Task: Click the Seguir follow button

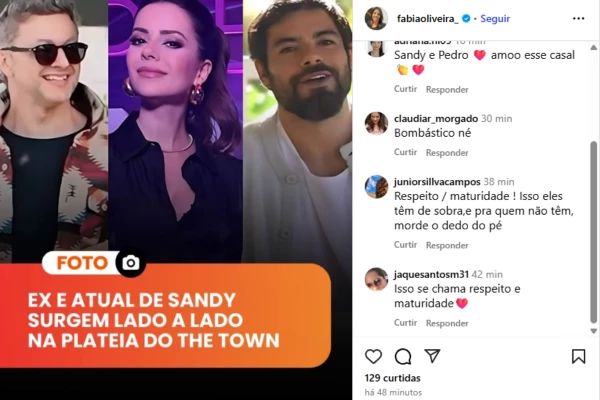Action: point(495,18)
